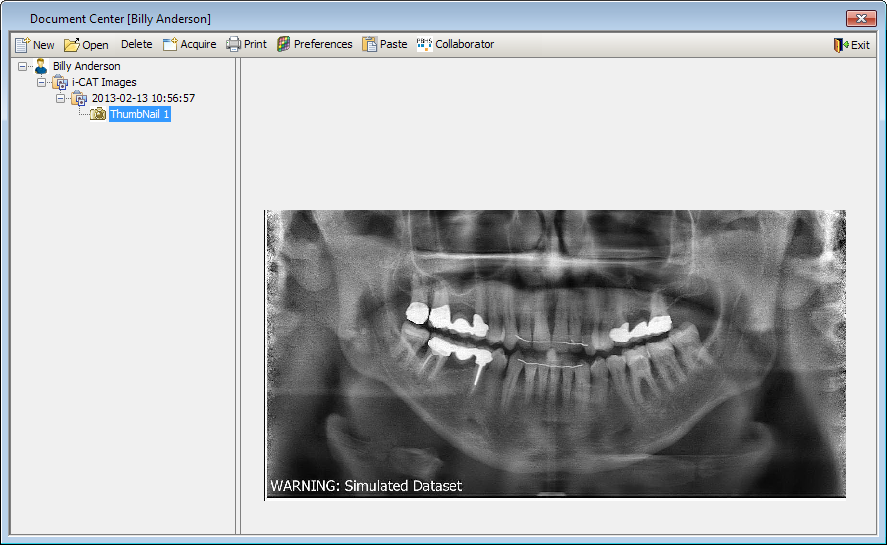
Task: Click the New document icon
Action: [23, 44]
